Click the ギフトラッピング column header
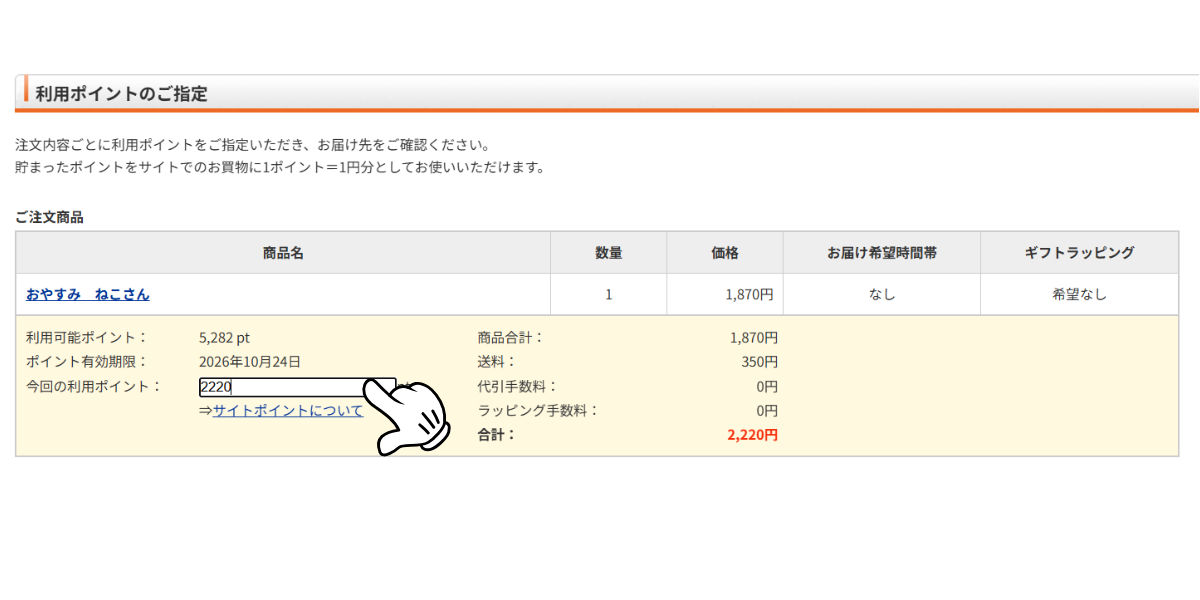 [1079, 252]
